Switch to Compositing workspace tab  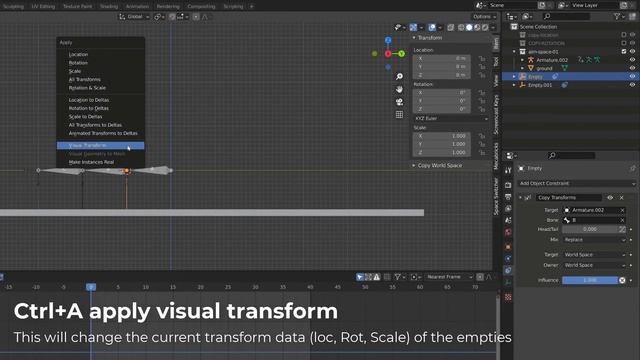click(201, 6)
